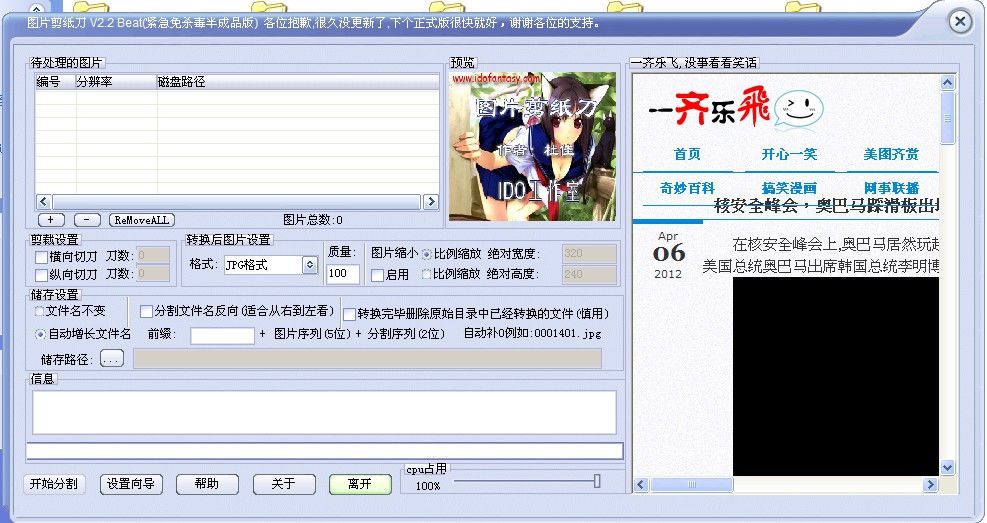Image resolution: width=987 pixels, height=523 pixels.
Task: Click the minus button to remove image
Action: [87, 220]
